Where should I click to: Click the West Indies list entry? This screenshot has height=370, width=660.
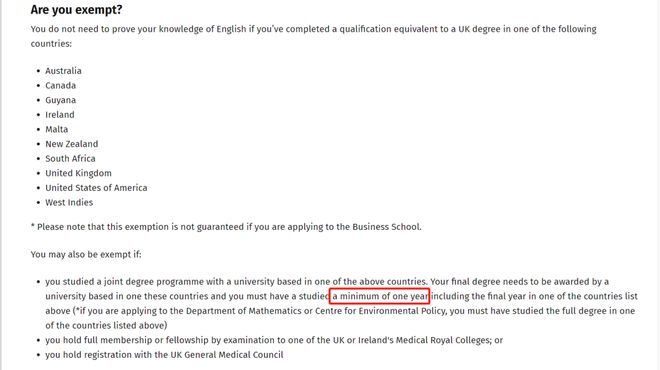69,202
